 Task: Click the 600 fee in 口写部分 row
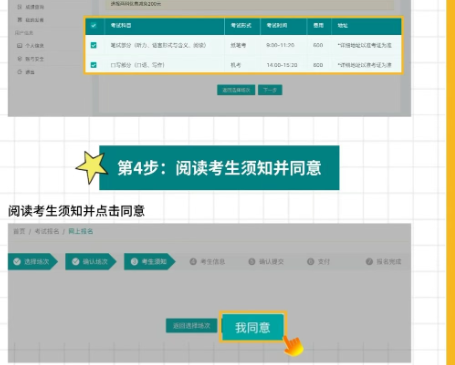coord(318,65)
